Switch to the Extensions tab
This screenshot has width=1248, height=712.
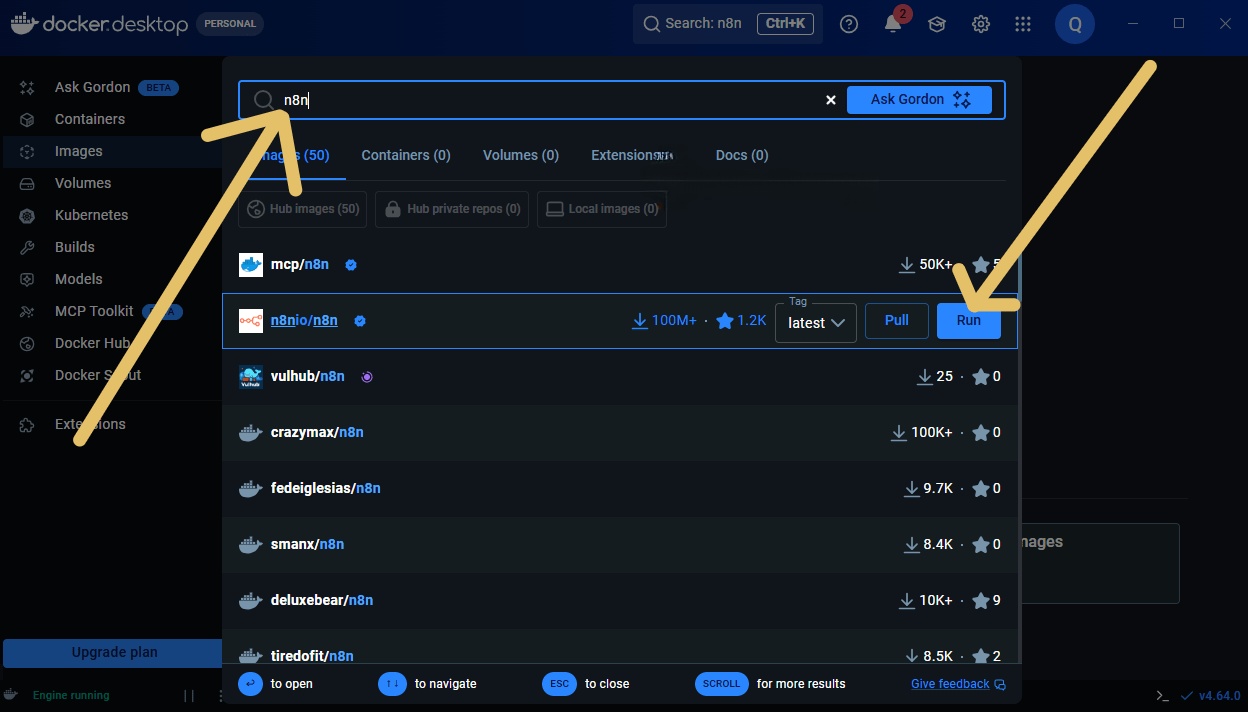632,155
